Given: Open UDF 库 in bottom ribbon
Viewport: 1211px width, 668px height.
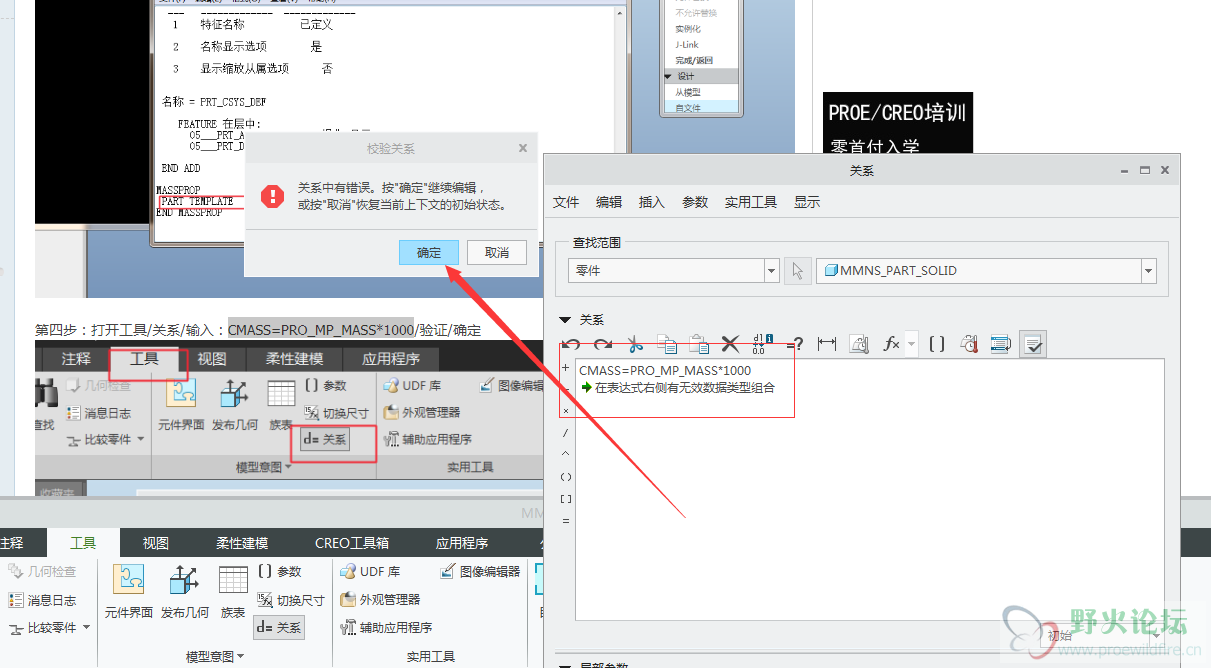Looking at the screenshot, I should pyautogui.click(x=370, y=571).
